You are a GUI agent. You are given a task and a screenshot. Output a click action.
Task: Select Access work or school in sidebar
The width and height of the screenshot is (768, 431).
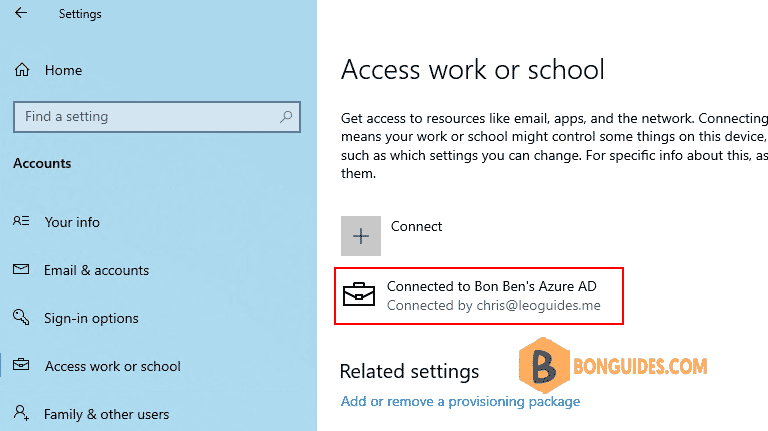tap(113, 366)
